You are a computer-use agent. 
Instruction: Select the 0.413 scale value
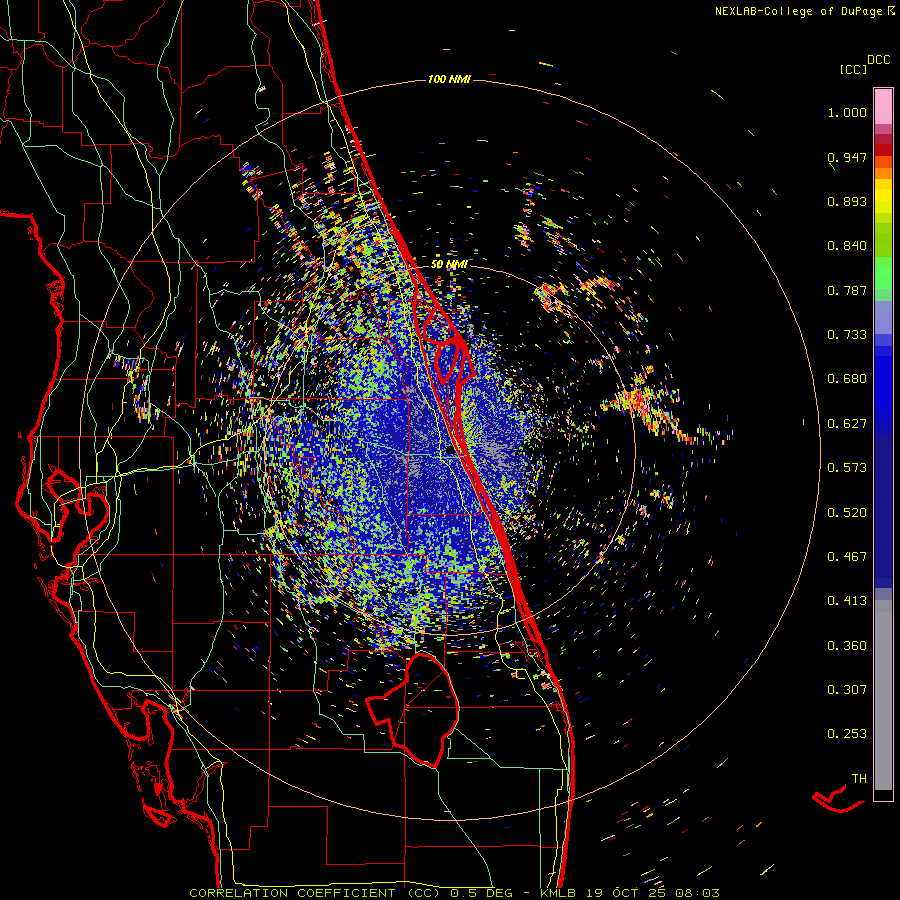click(847, 601)
